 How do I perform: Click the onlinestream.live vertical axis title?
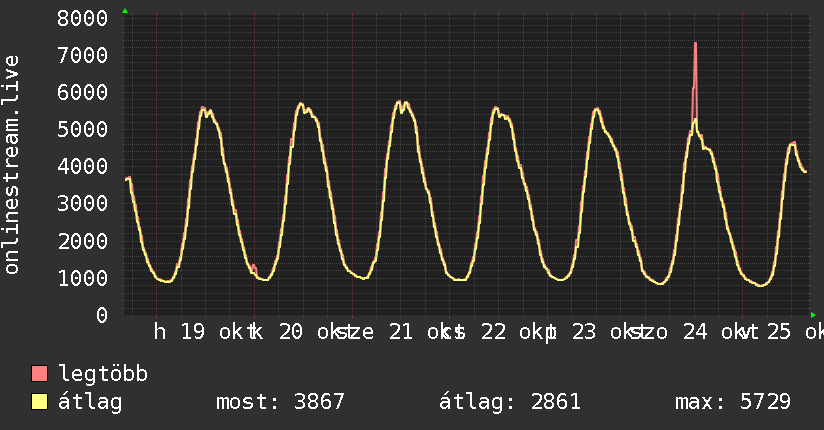(x=11, y=165)
